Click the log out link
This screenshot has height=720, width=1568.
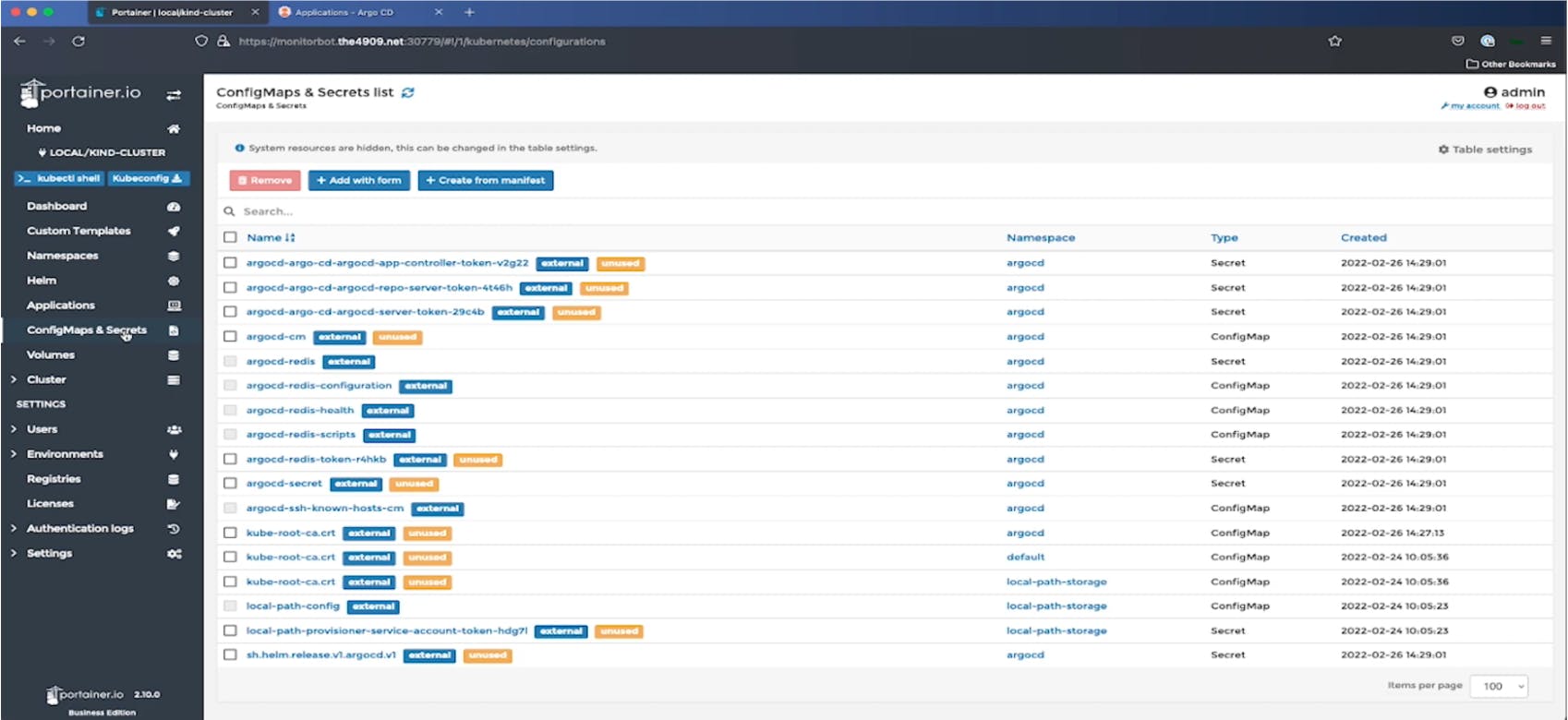tap(1526, 106)
